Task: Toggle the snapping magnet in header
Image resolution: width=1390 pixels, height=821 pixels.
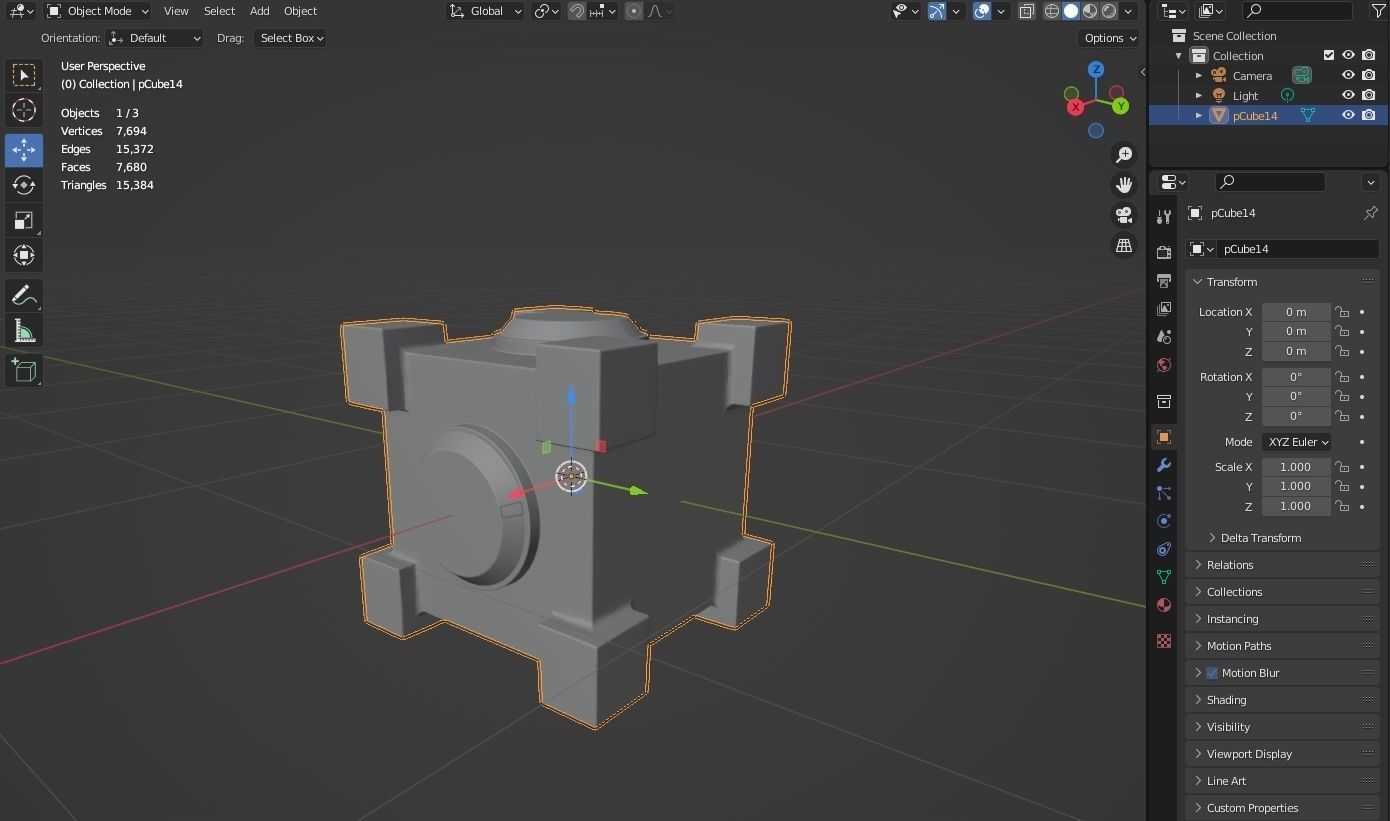Action: 577,11
